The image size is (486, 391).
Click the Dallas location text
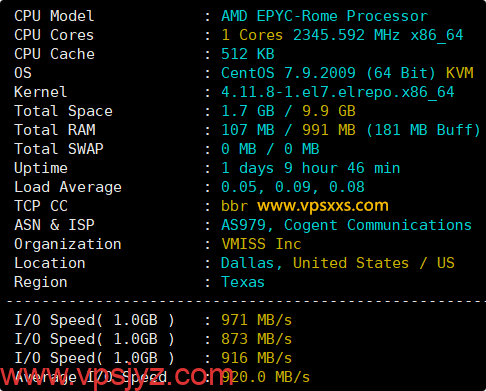pos(251,263)
